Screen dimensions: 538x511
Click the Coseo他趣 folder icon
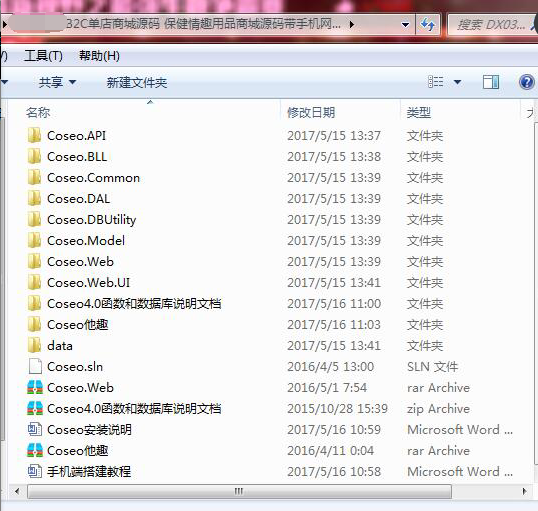coord(34,324)
